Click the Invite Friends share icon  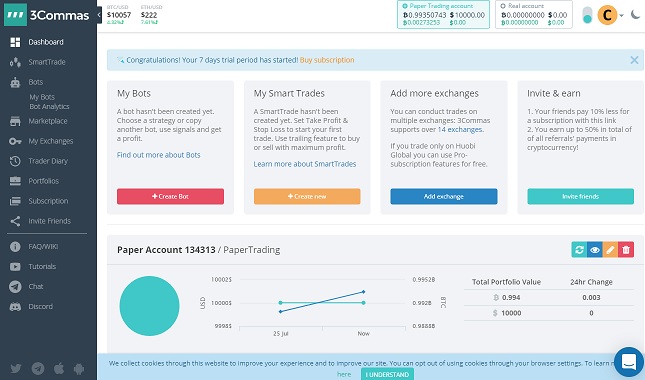15,221
